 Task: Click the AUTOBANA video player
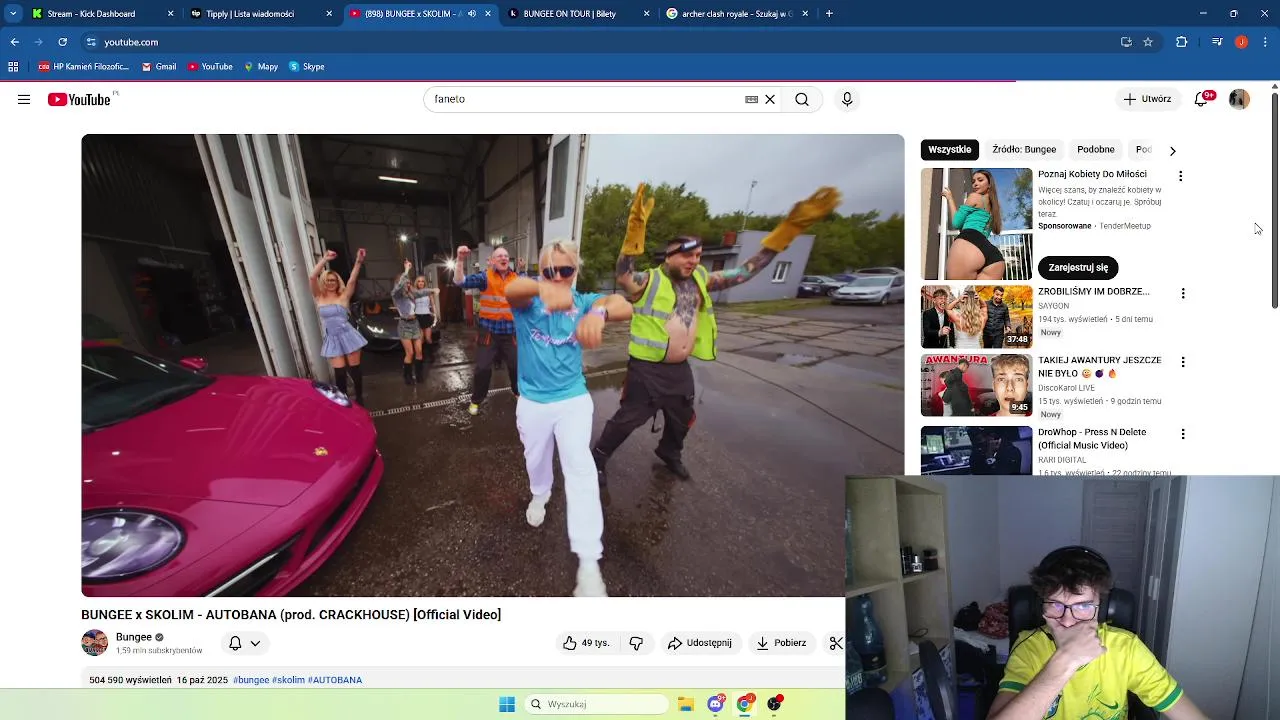point(492,365)
